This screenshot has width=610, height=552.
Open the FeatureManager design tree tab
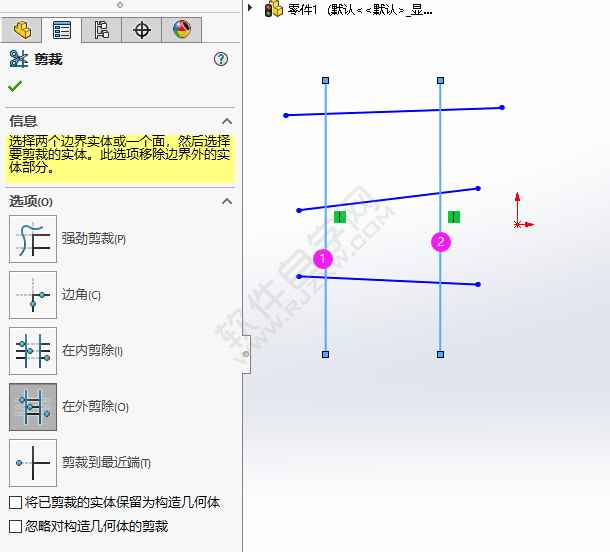point(22,30)
